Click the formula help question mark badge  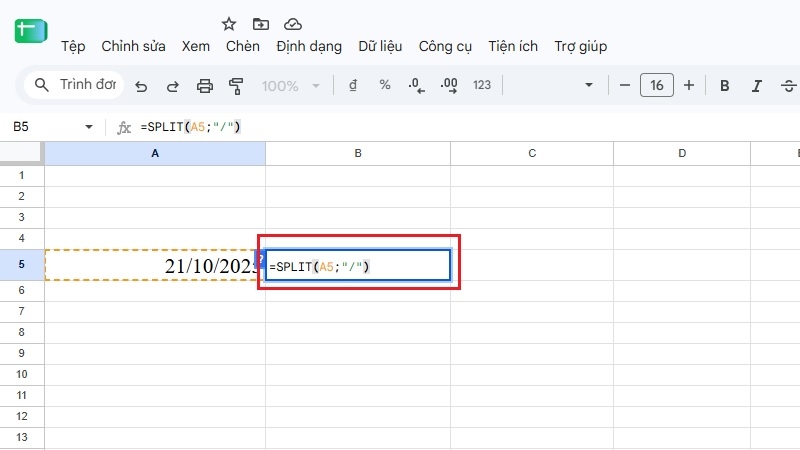click(260, 259)
